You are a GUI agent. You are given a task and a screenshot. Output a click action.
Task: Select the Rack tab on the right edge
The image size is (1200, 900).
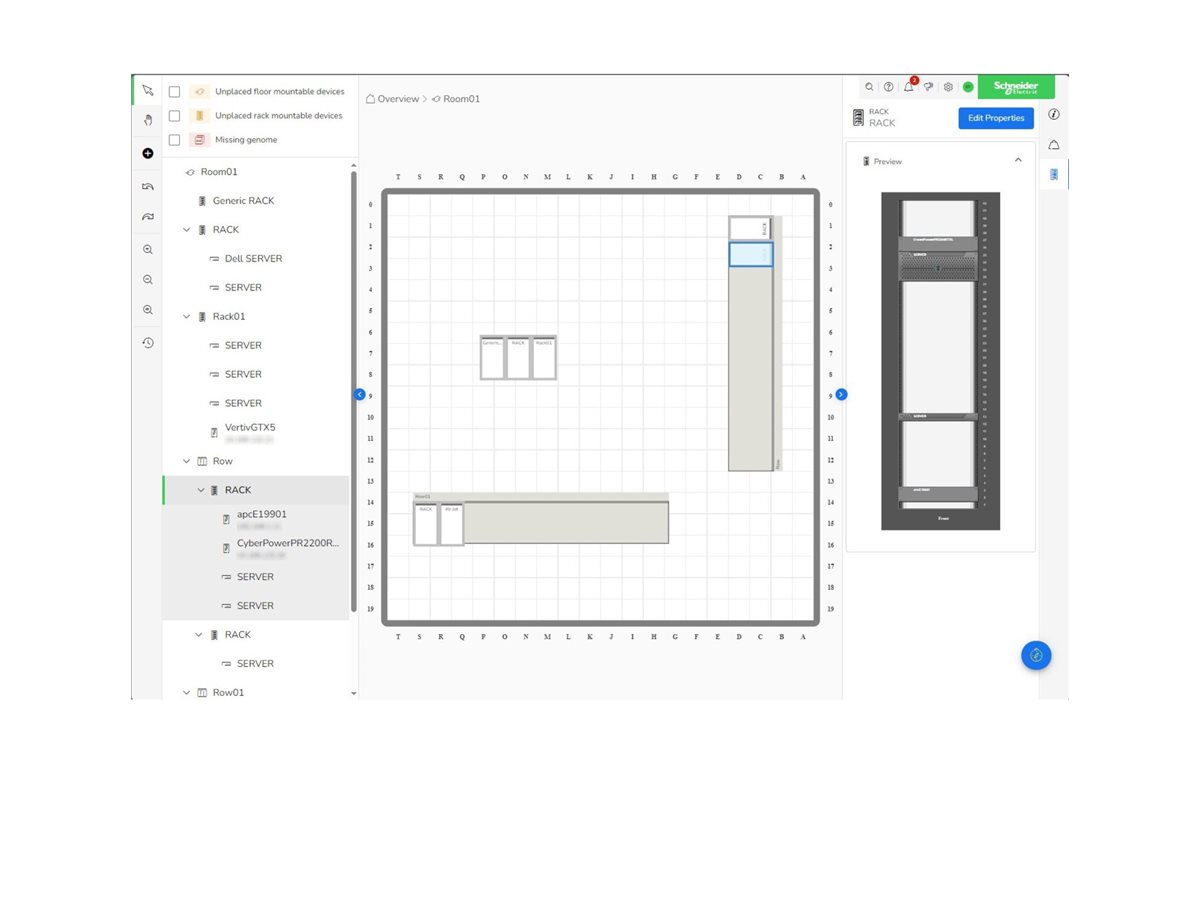pos(1053,173)
